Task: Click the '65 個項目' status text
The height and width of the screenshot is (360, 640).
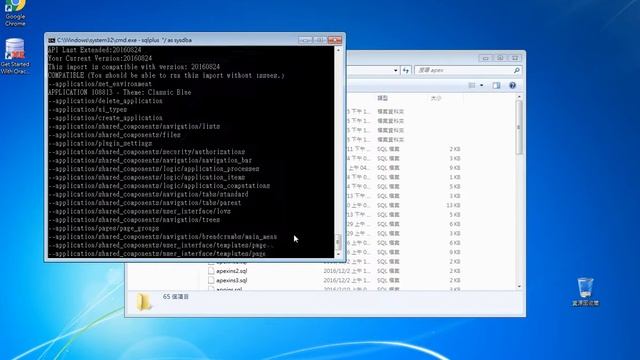Action: (x=176, y=296)
